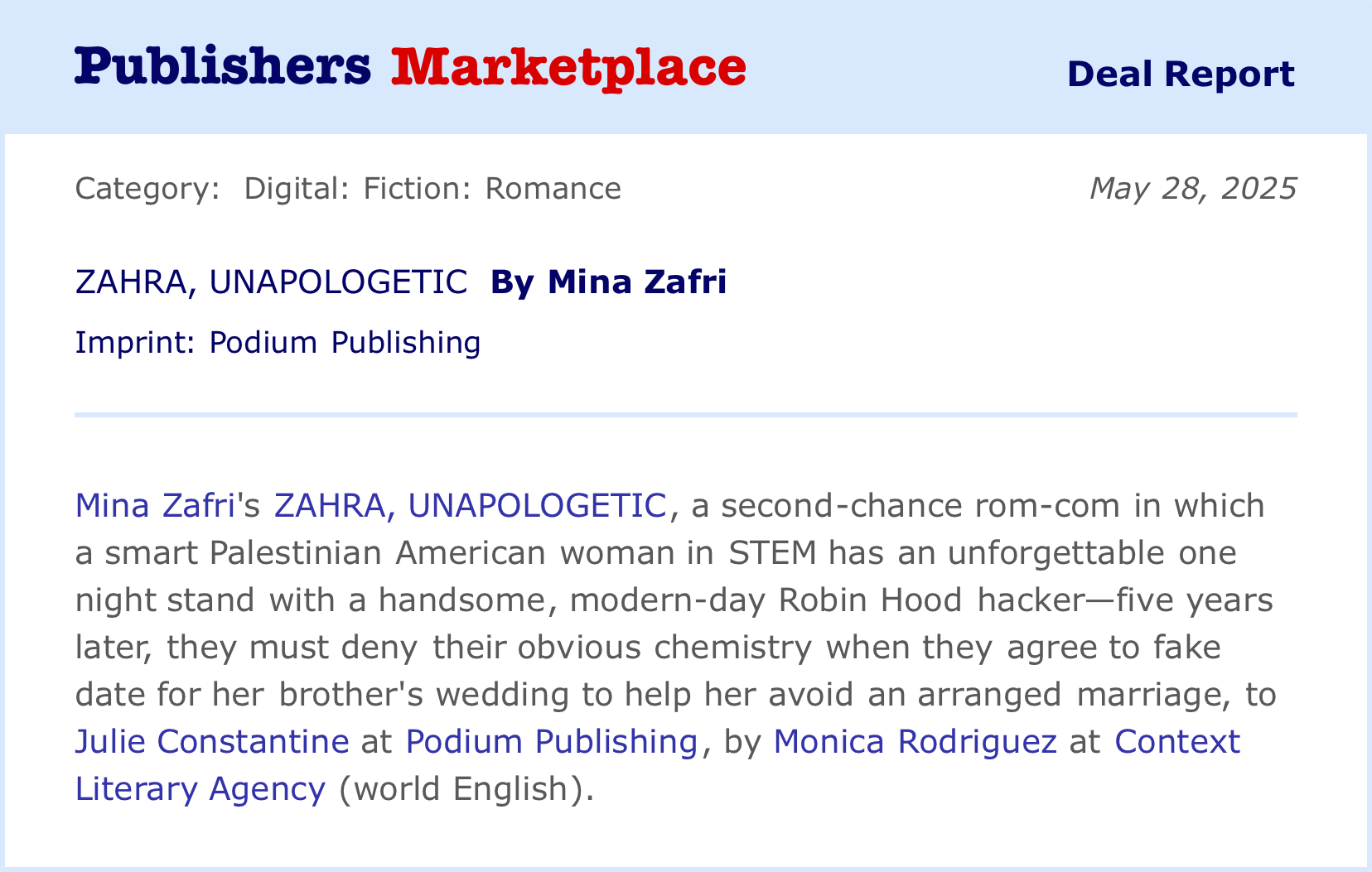This screenshot has height=872, width=1372.
Task: Click the horizontal divider line
Action: point(685,414)
